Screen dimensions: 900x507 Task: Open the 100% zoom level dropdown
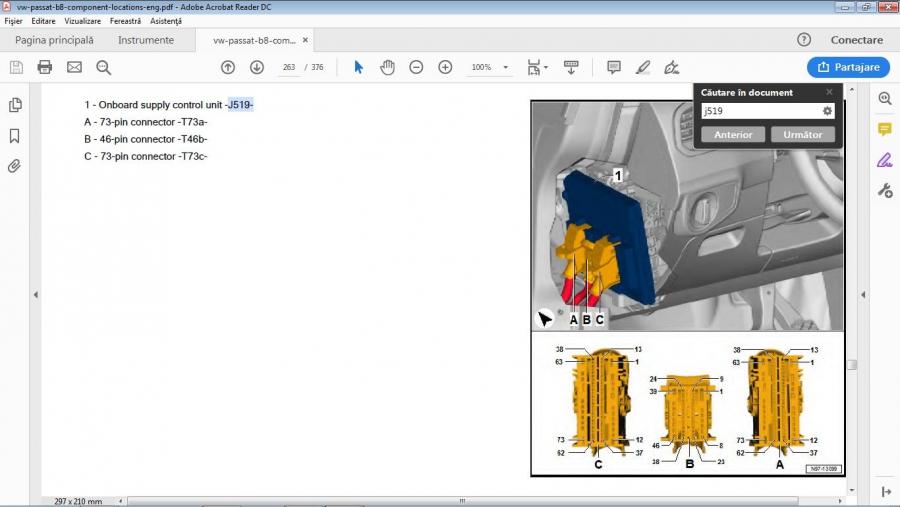click(x=506, y=68)
